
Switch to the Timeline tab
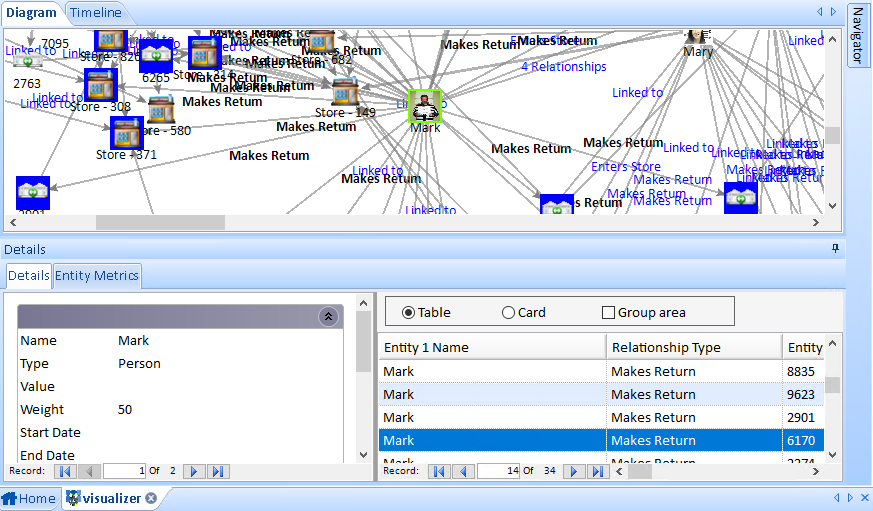(x=96, y=12)
